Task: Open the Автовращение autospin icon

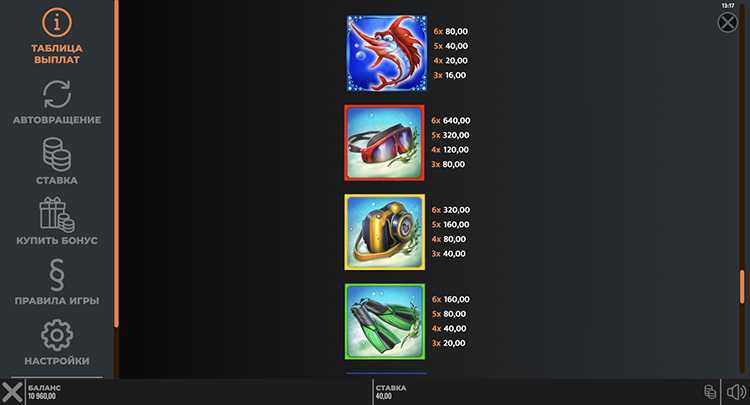Action: coord(57,94)
